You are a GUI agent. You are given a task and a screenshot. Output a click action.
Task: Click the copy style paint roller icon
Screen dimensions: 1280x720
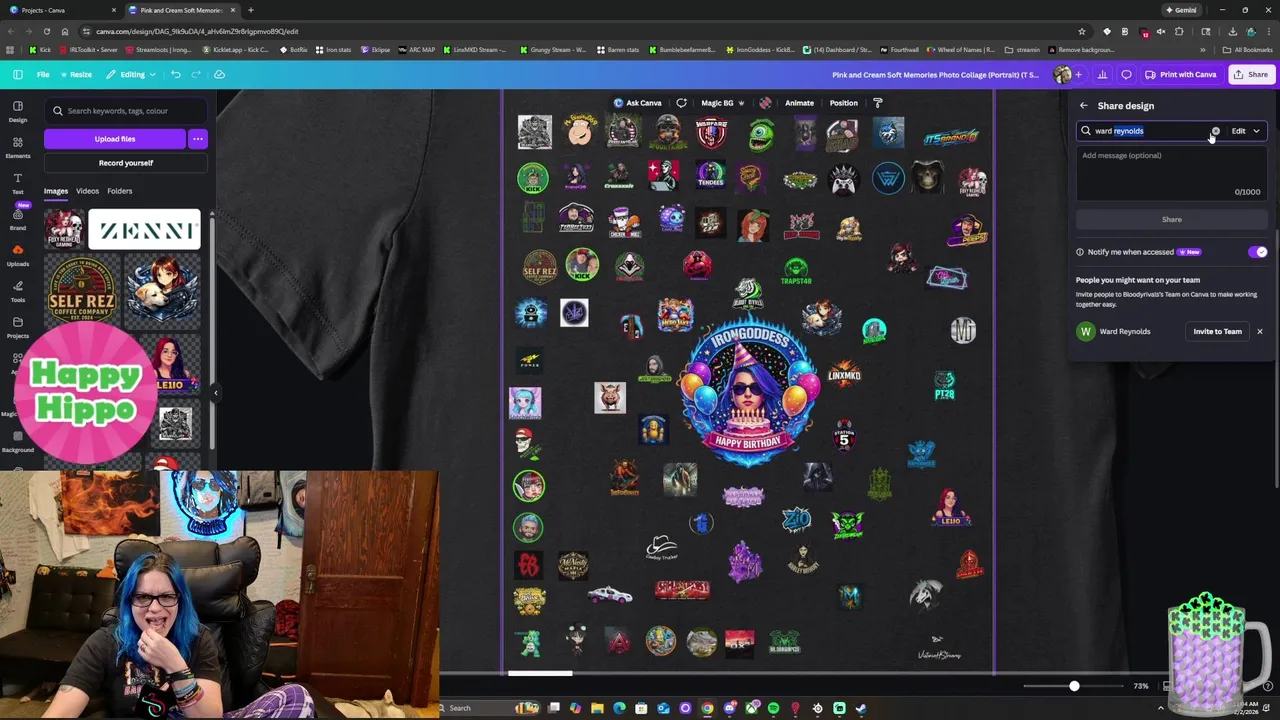tap(878, 102)
